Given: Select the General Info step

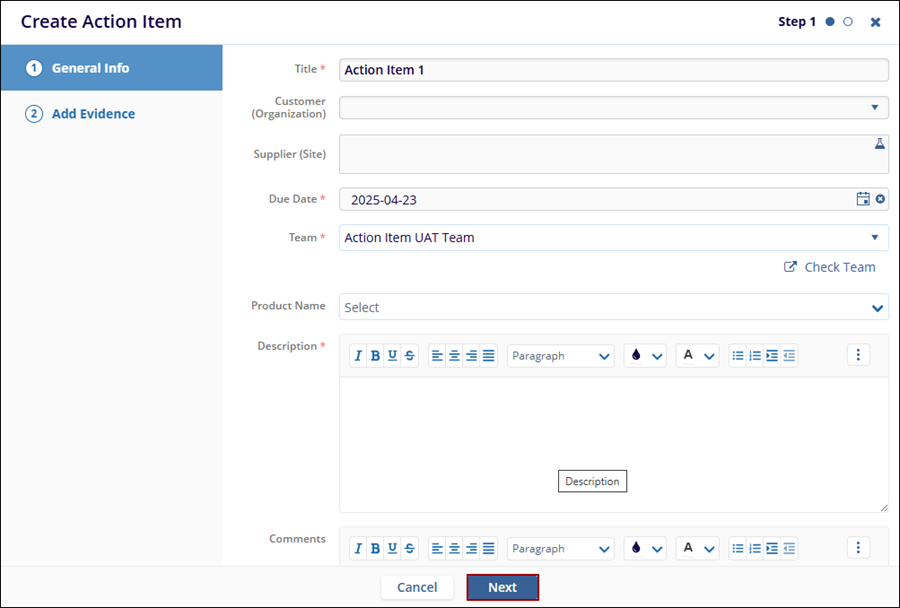Looking at the screenshot, I should 90,68.
